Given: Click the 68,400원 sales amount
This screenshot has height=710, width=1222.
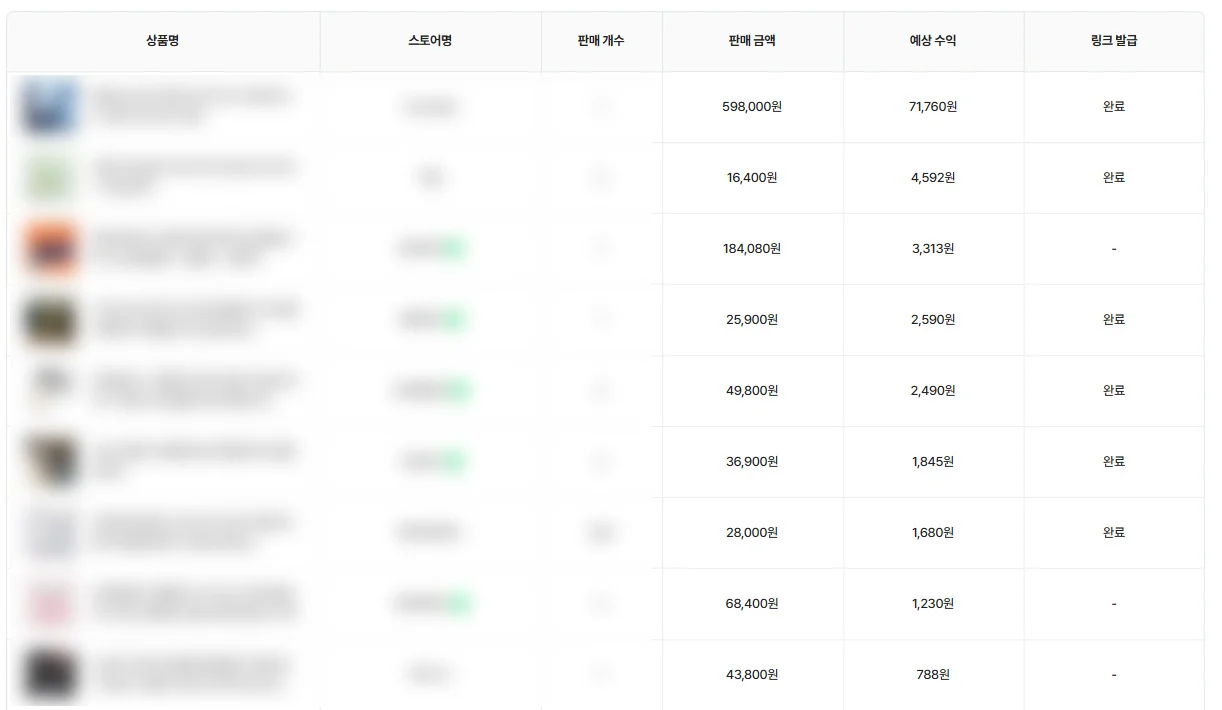Looking at the screenshot, I should pos(752,603).
